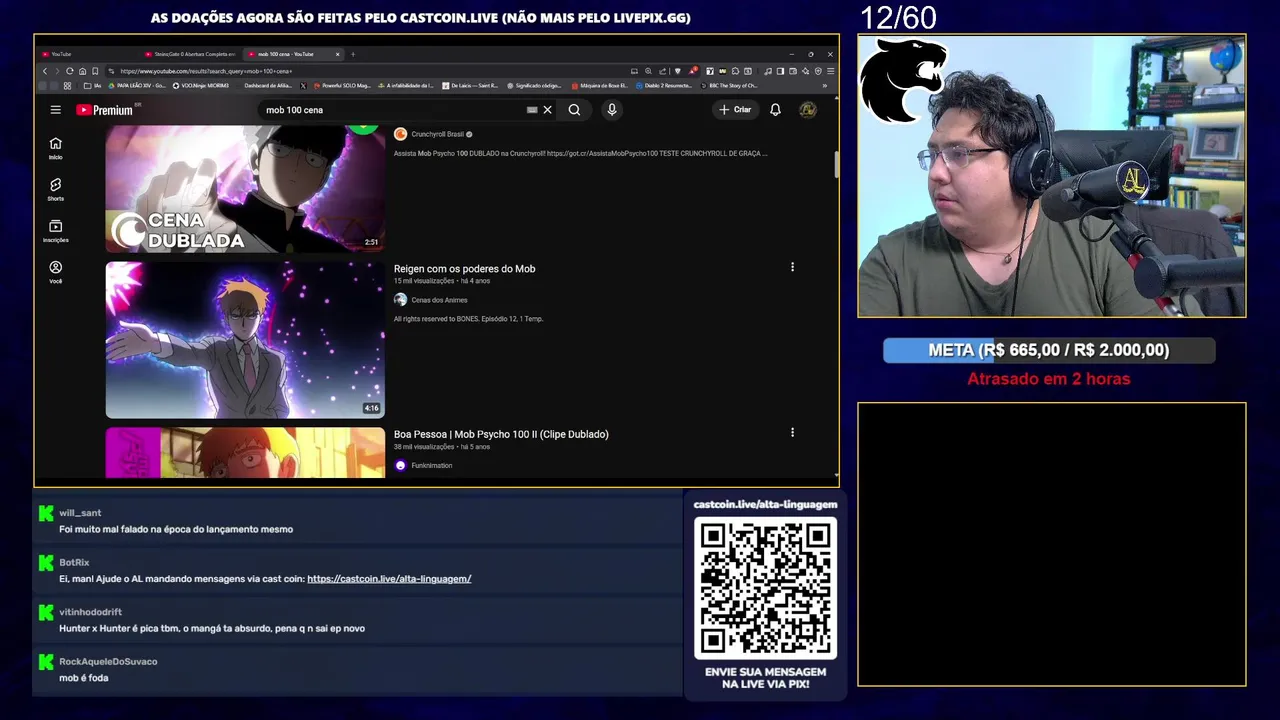Click the browser forward arrow
The image size is (1280, 720).
coord(57,71)
